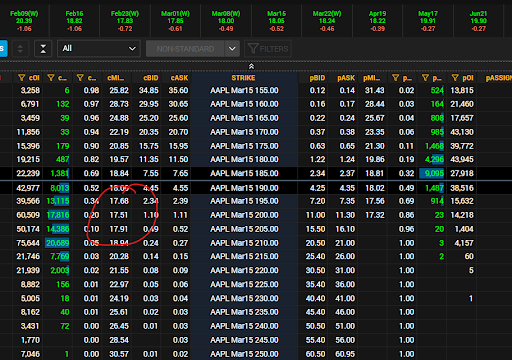Viewport: 512px width, 360px height.
Task: Click call ask 1.11 at 200 strike
Action: tap(180, 215)
